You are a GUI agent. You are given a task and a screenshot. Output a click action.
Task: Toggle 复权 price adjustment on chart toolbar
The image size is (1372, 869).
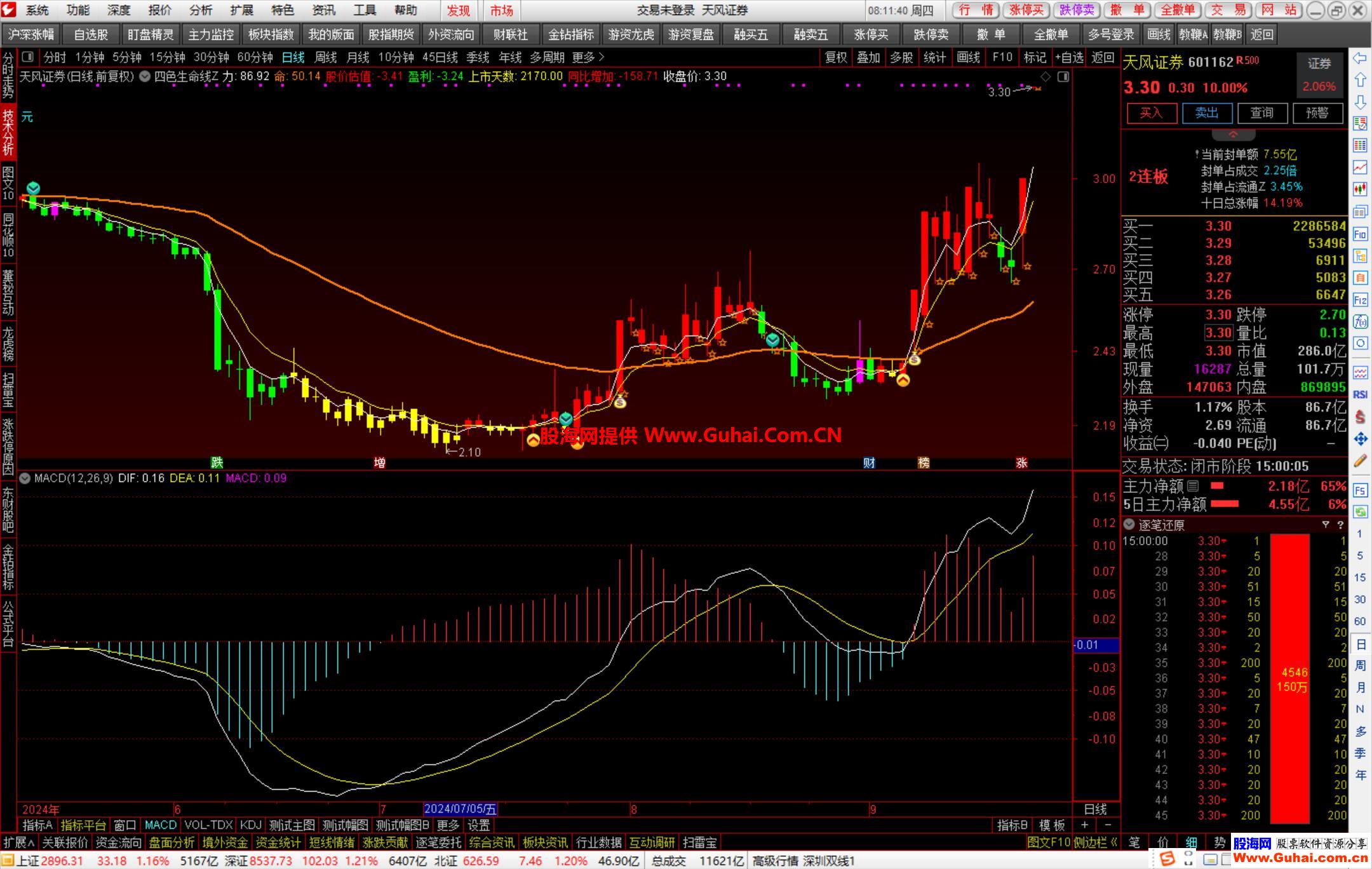click(x=835, y=57)
